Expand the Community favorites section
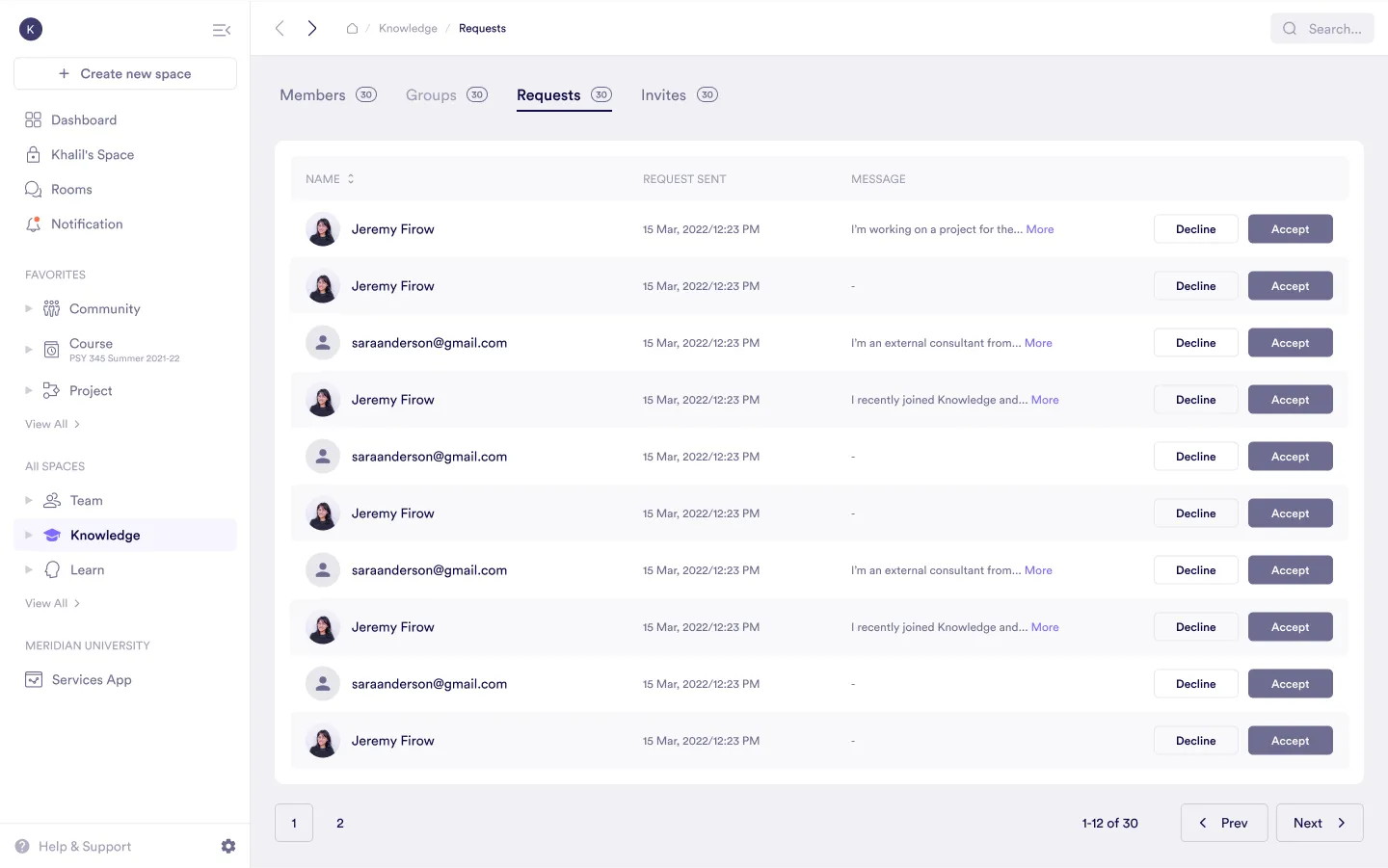Image resolution: width=1388 pixels, height=868 pixels. [x=28, y=308]
